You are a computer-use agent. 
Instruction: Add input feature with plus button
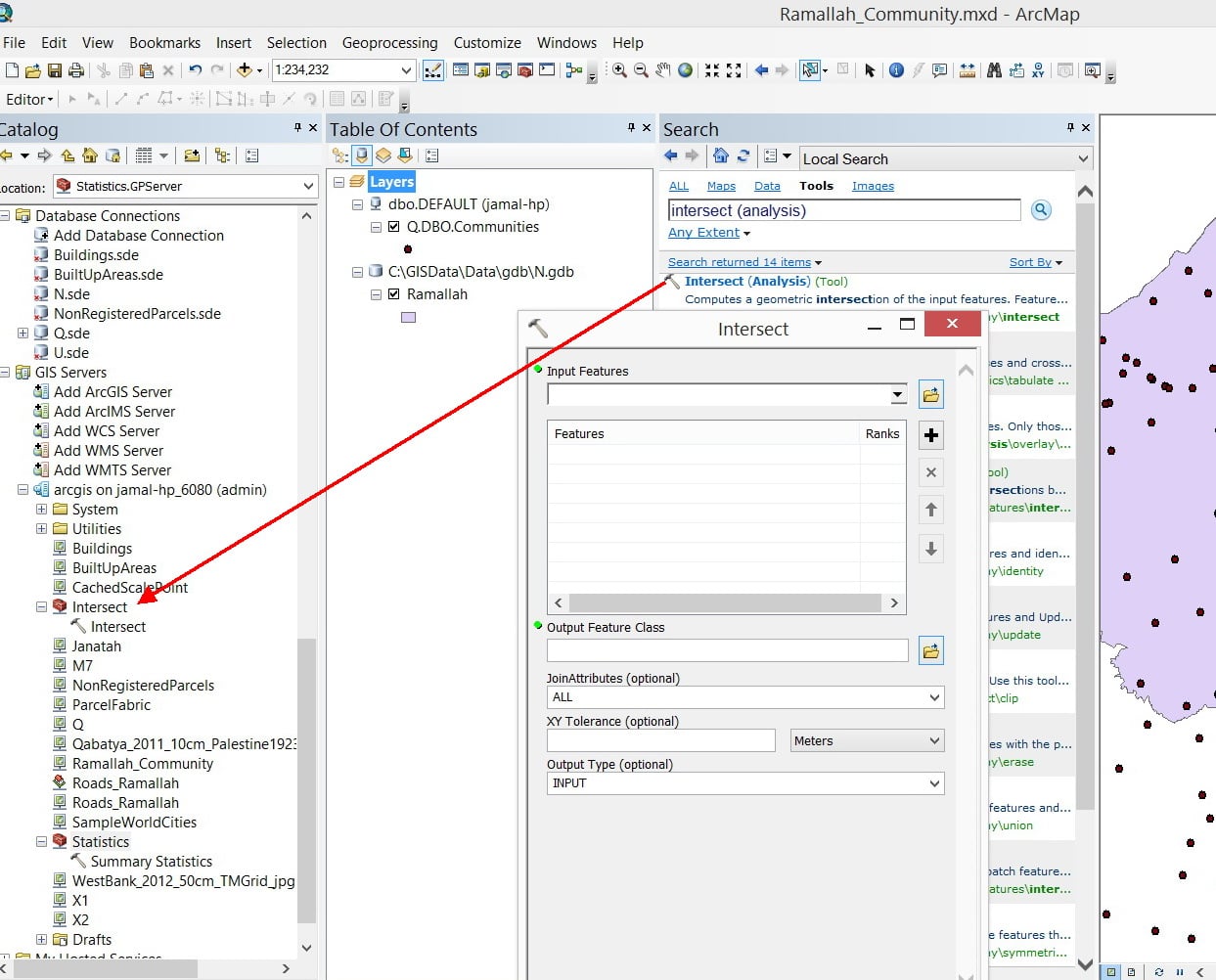tap(931, 435)
